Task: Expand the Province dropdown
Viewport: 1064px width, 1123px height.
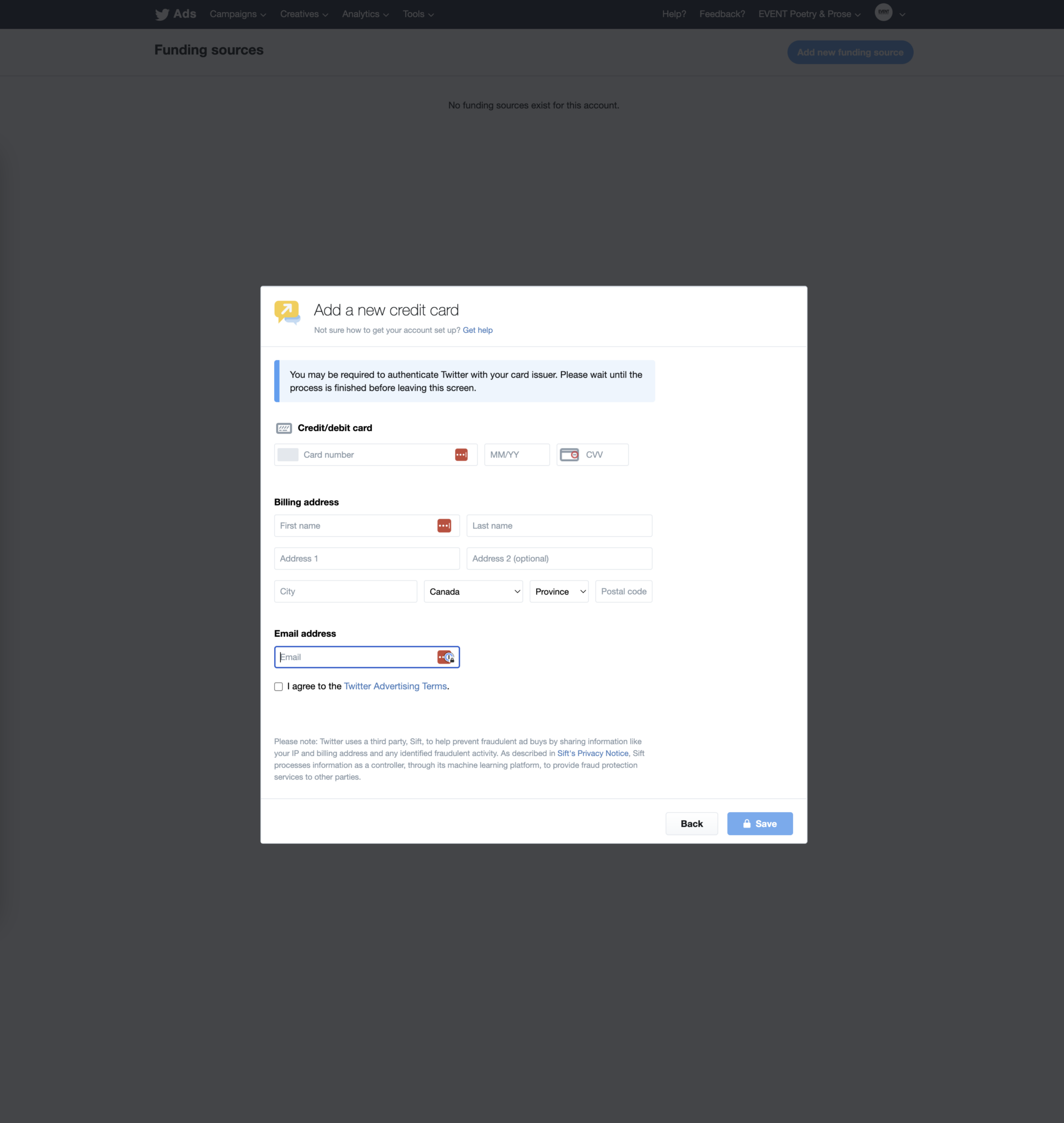Action: (x=559, y=591)
